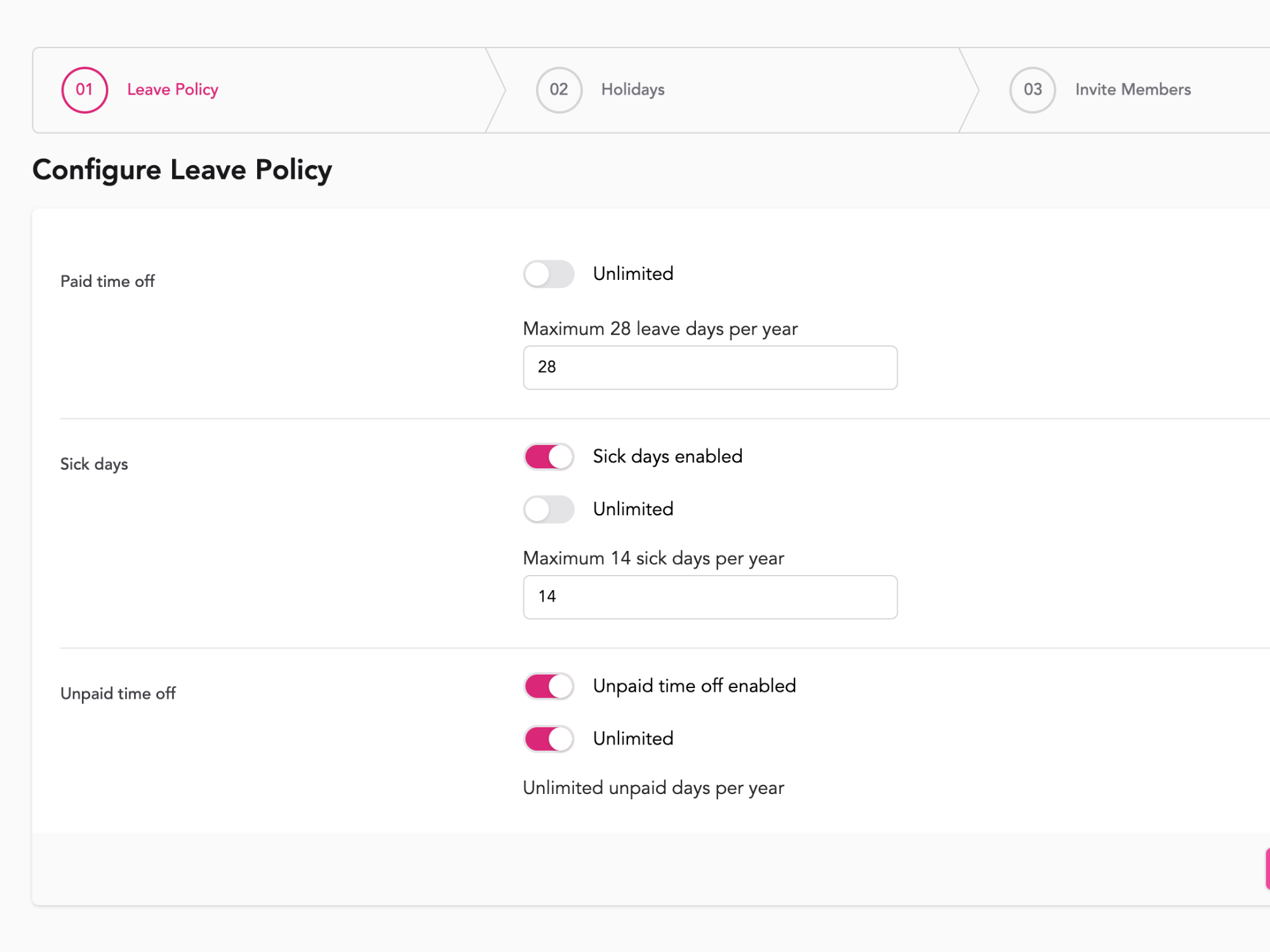Open the Leave Policy step label
The height and width of the screenshot is (952, 1270).
click(173, 89)
